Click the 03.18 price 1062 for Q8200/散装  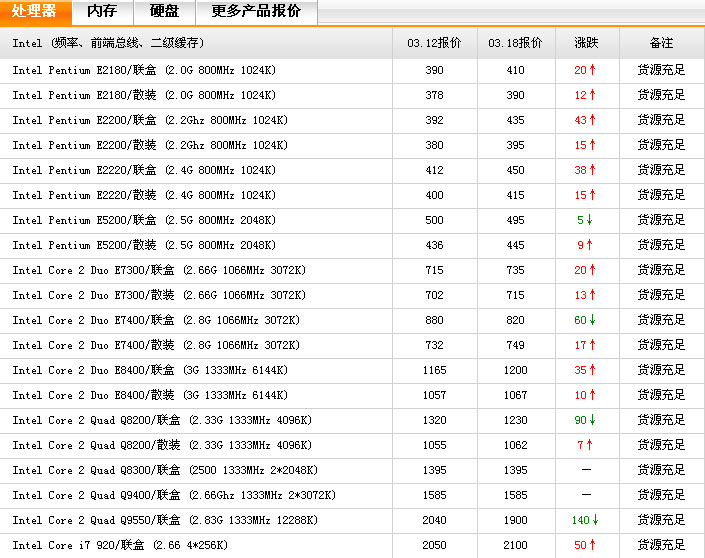[515, 446]
